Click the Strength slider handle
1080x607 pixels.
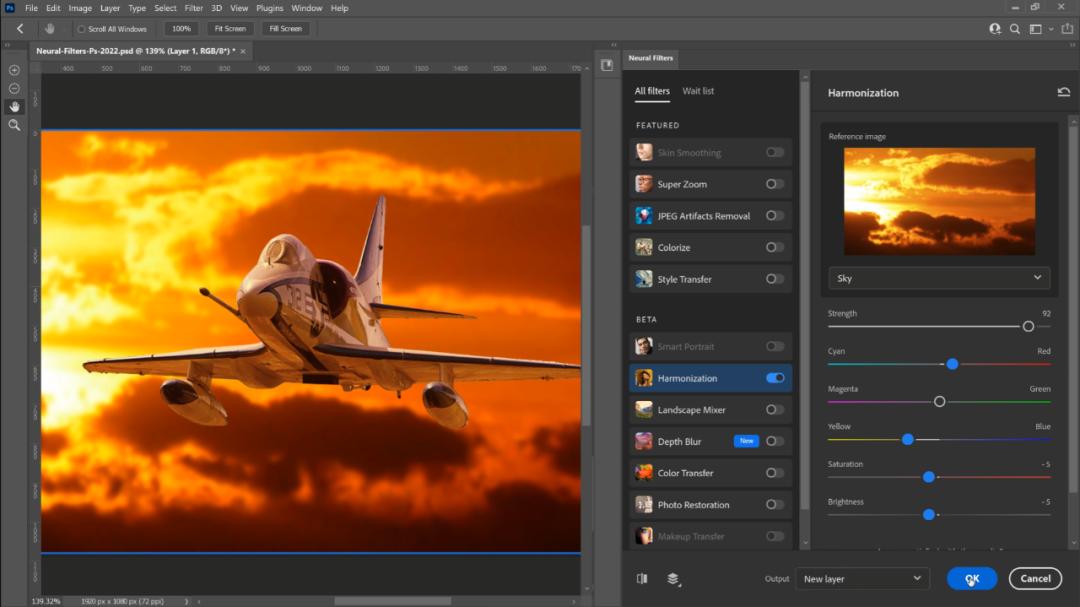click(x=1028, y=326)
